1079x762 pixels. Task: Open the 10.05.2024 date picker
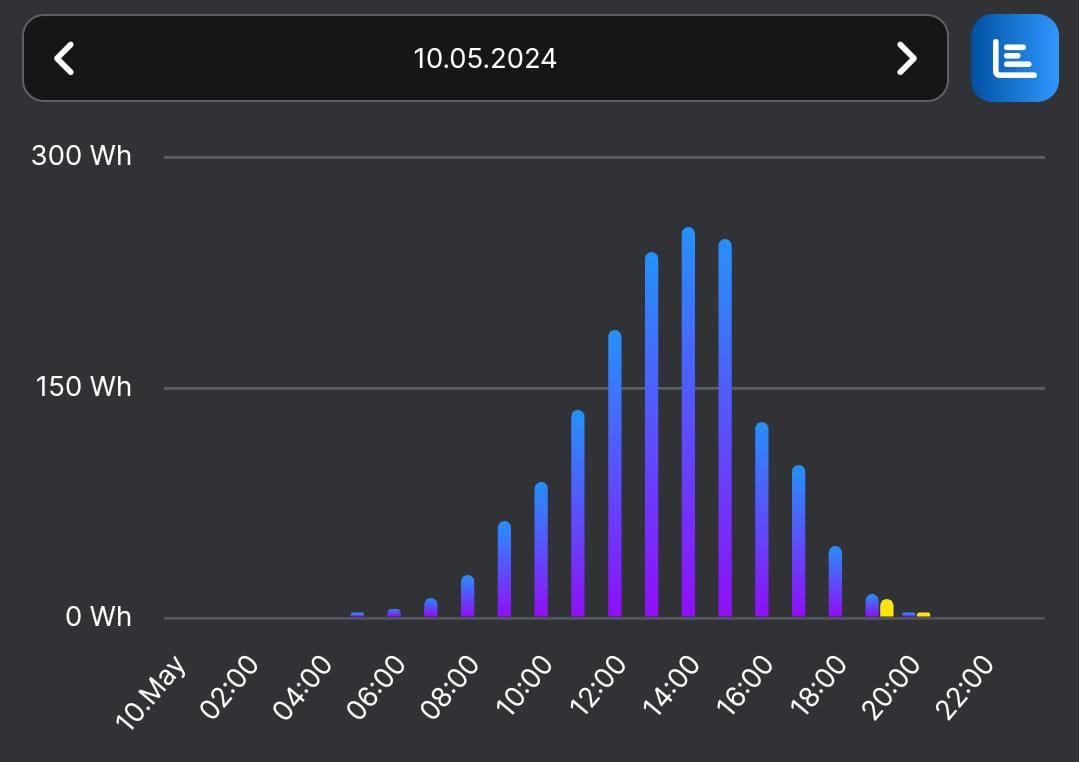[x=485, y=59]
